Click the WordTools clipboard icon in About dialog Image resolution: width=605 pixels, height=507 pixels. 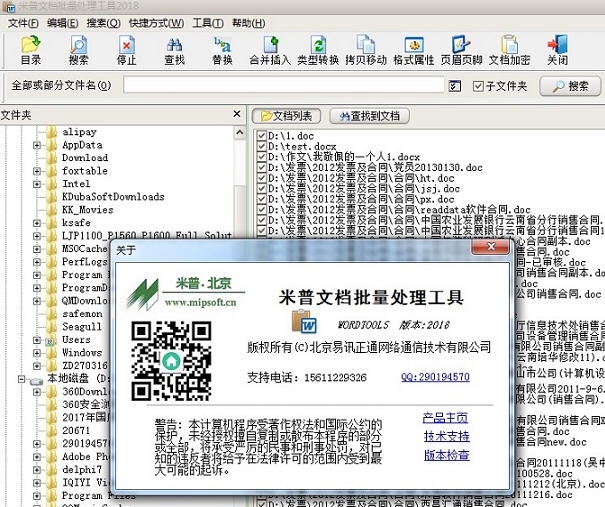304,321
